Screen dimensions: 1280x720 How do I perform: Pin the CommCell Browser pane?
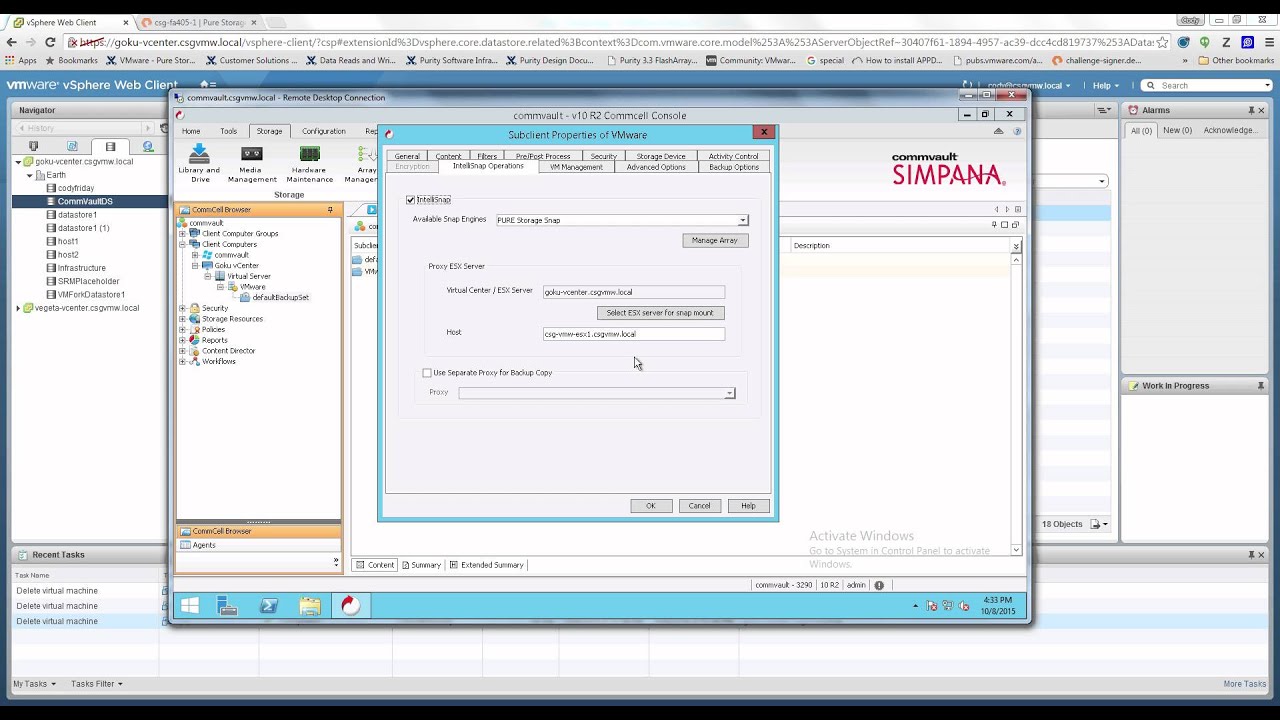(x=330, y=210)
